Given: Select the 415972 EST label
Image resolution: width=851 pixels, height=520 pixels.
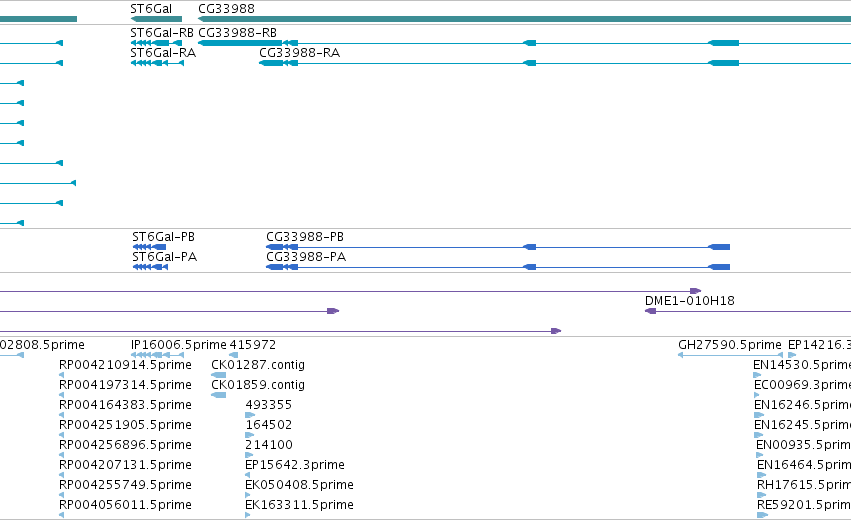Looking at the screenshot, I should click(252, 345).
